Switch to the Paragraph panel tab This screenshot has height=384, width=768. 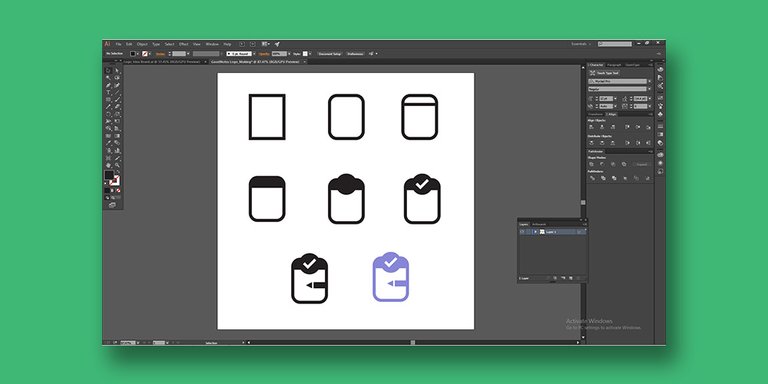(614, 65)
